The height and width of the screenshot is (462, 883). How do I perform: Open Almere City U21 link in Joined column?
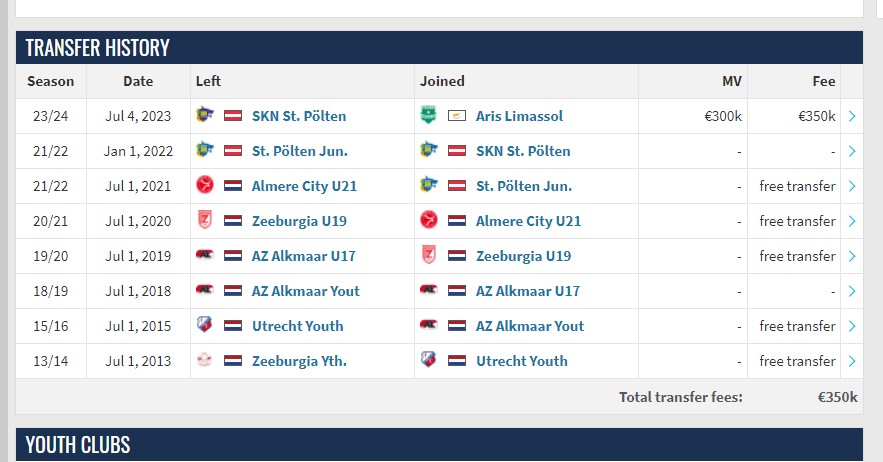(x=528, y=221)
